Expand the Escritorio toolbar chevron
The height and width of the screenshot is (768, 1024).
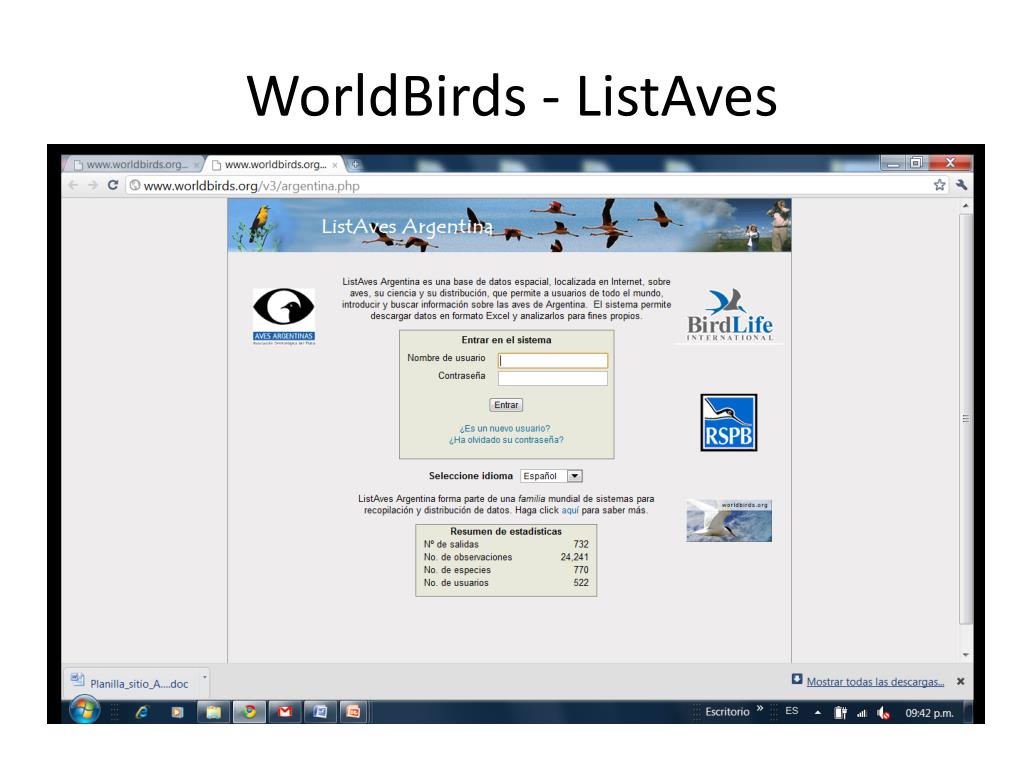[760, 708]
